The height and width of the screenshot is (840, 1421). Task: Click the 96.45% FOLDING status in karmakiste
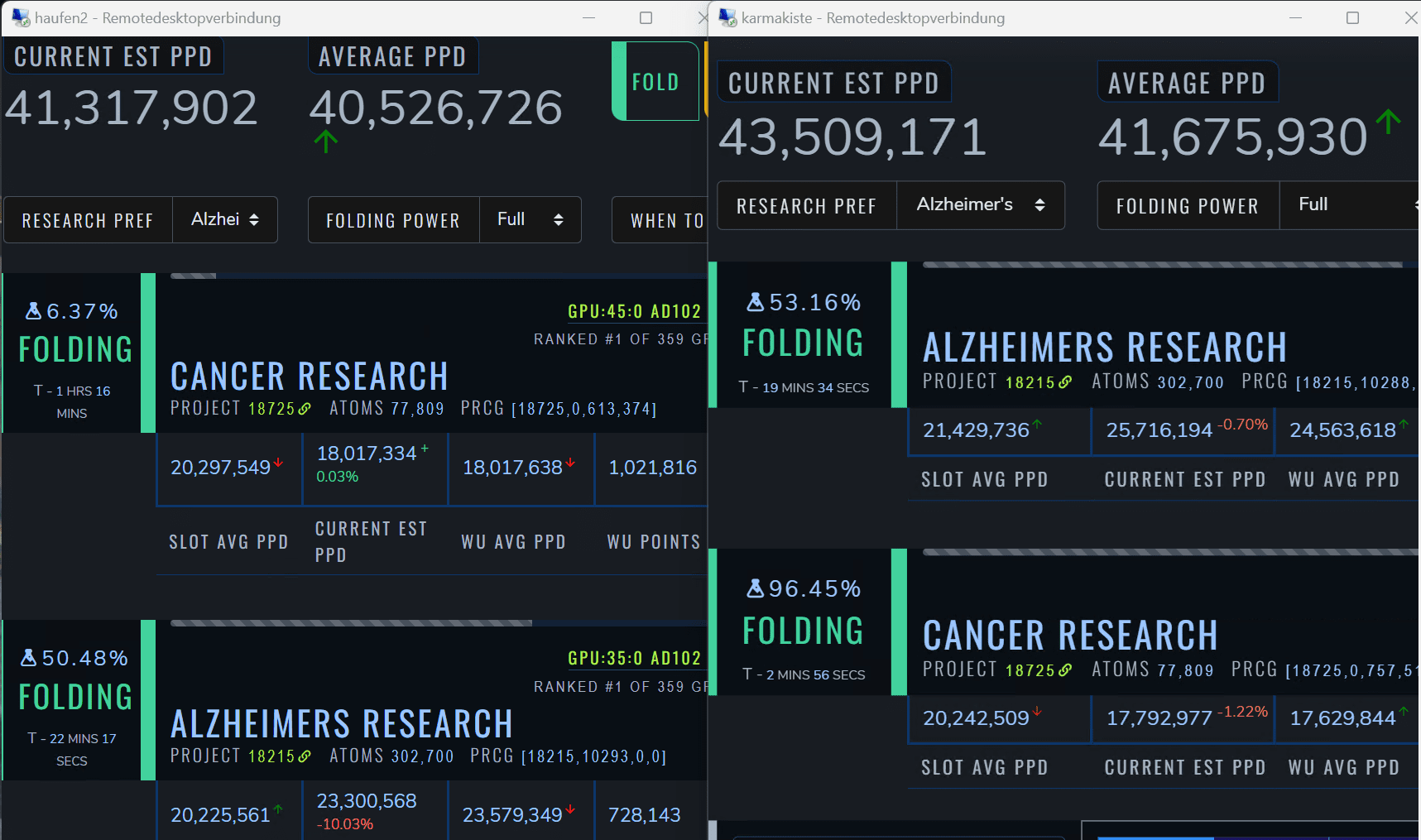pyautogui.click(x=803, y=612)
